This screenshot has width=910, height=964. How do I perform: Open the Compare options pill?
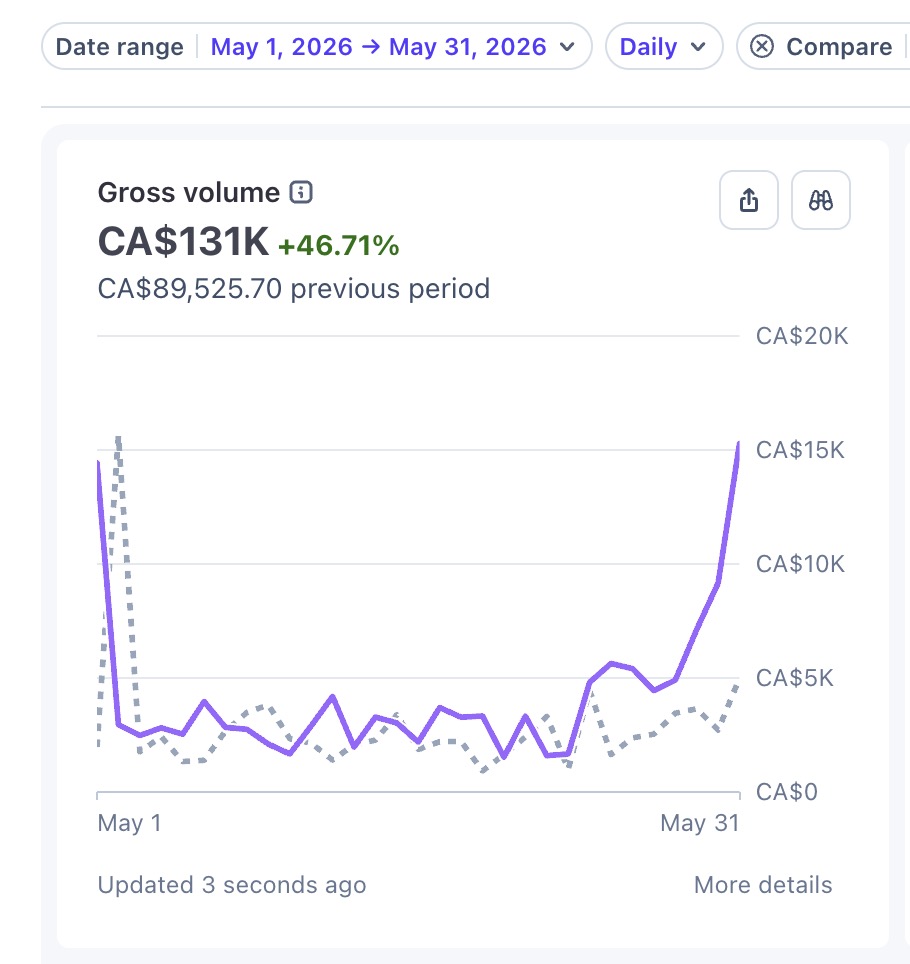click(x=823, y=46)
